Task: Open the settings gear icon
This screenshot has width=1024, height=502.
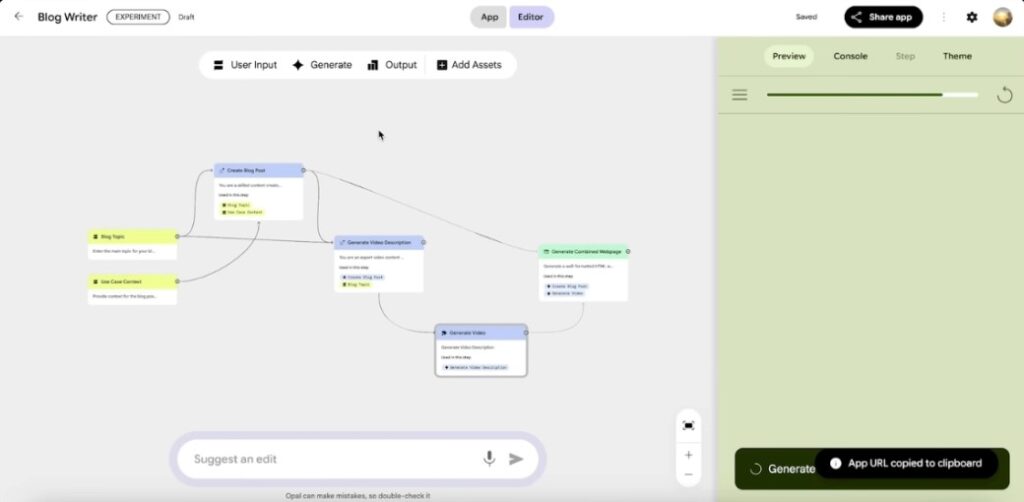Action: click(971, 17)
